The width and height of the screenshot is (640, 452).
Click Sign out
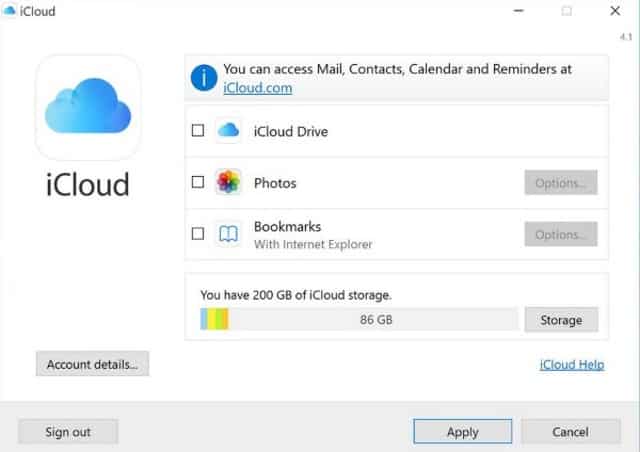(68, 432)
